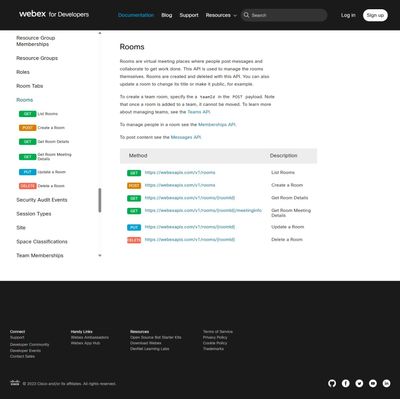Click GET badge in List Rooms table row
Screen dimensions: 400x399
point(134,173)
